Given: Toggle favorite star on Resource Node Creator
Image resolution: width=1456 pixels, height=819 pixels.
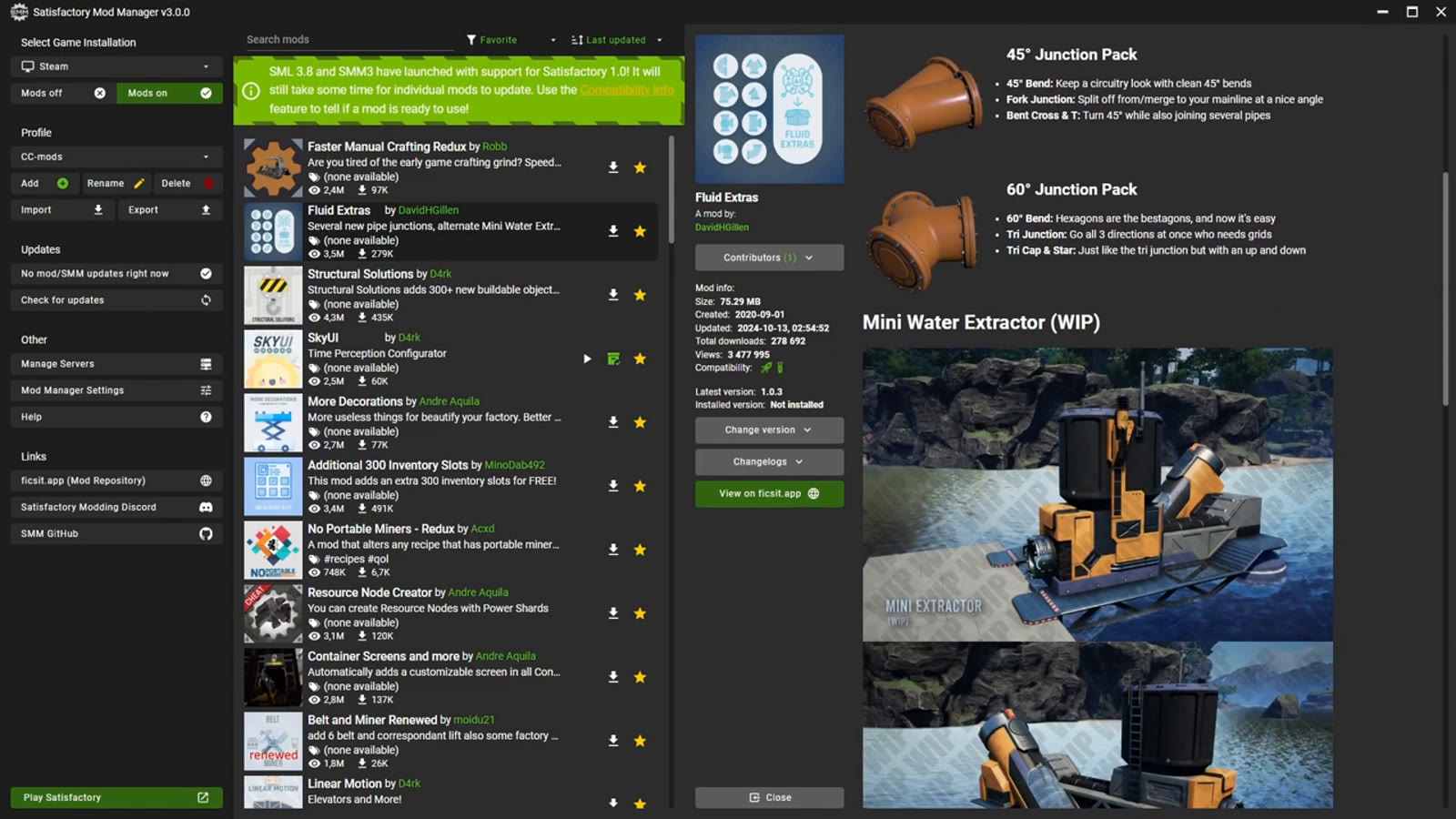Looking at the screenshot, I should (640, 613).
